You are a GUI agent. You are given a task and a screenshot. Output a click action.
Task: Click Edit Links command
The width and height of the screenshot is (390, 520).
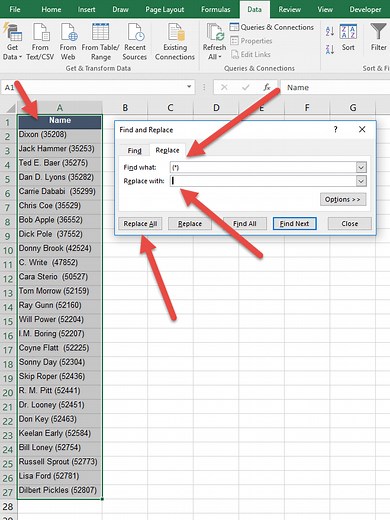coord(250,54)
